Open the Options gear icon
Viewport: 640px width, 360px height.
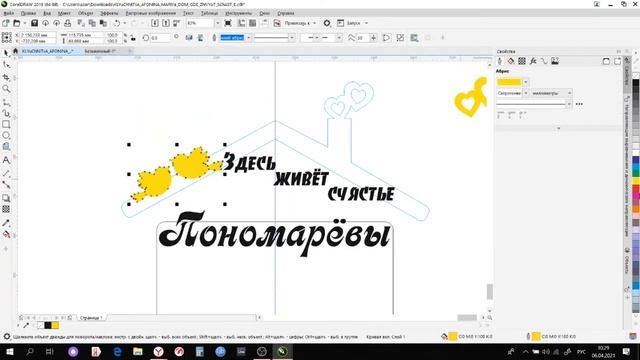pyautogui.click(x=327, y=23)
